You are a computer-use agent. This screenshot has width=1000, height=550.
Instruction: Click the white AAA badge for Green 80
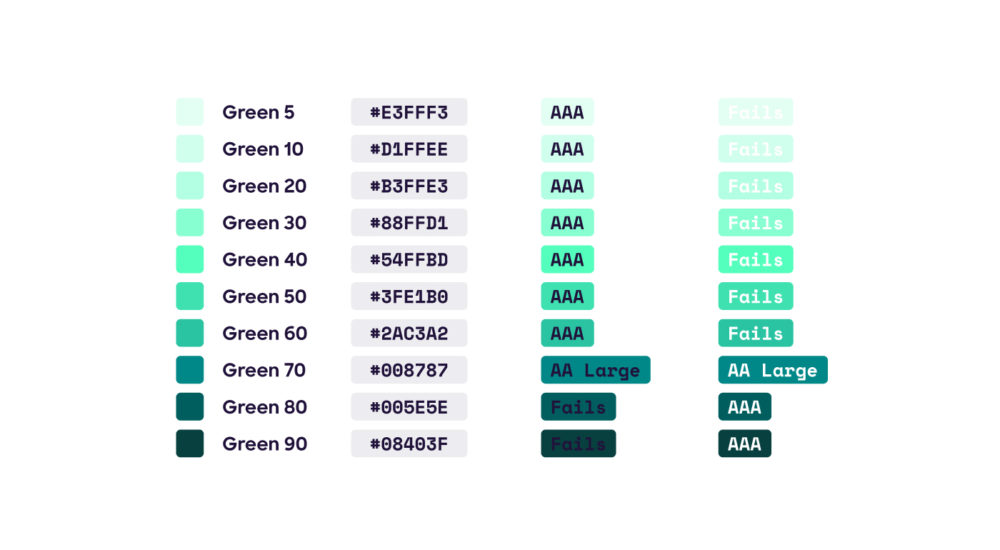click(744, 406)
